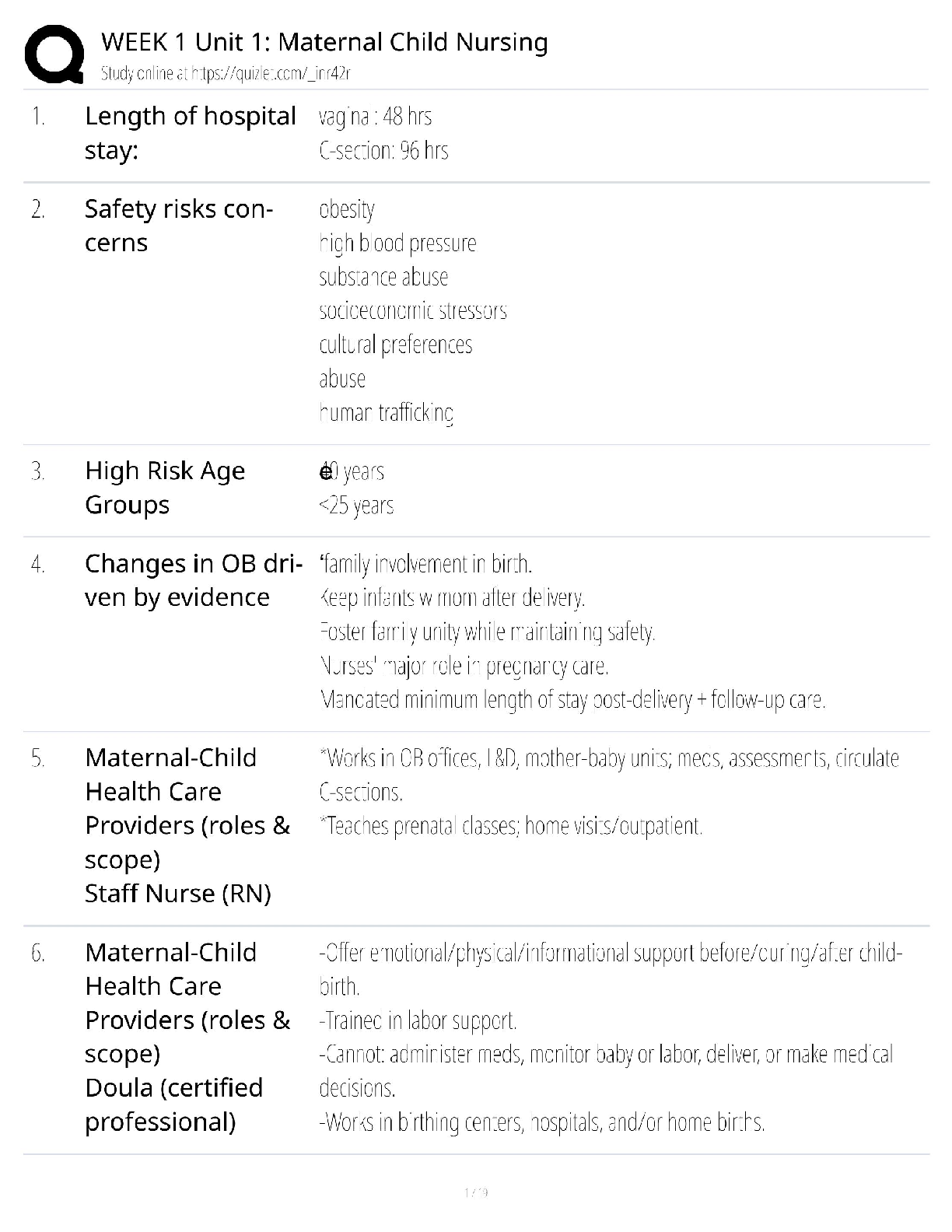Select the term 'High Risk Age Groups'
The image size is (952, 1232).
click(x=165, y=488)
